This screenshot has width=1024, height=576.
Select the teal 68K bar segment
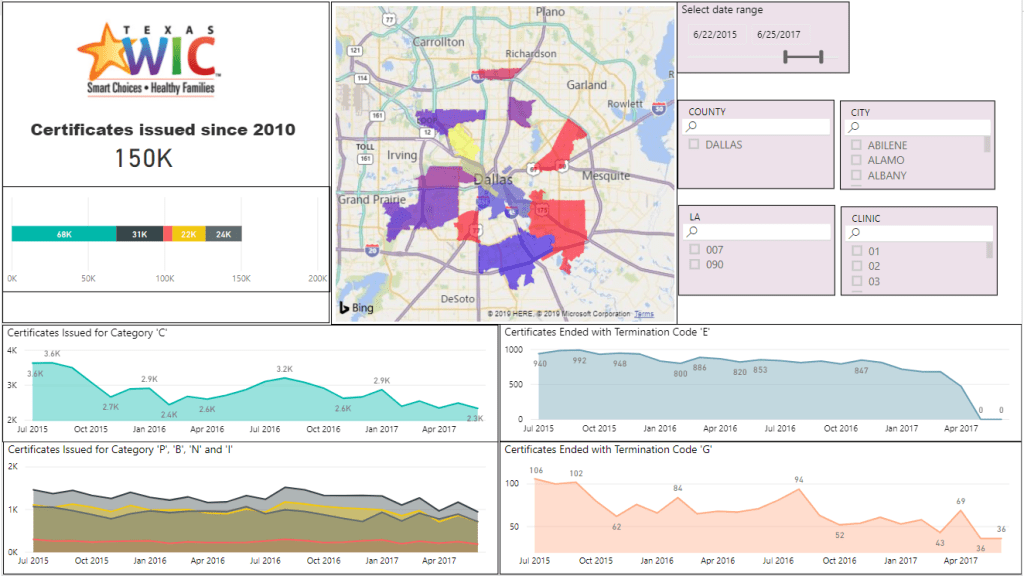tap(64, 234)
